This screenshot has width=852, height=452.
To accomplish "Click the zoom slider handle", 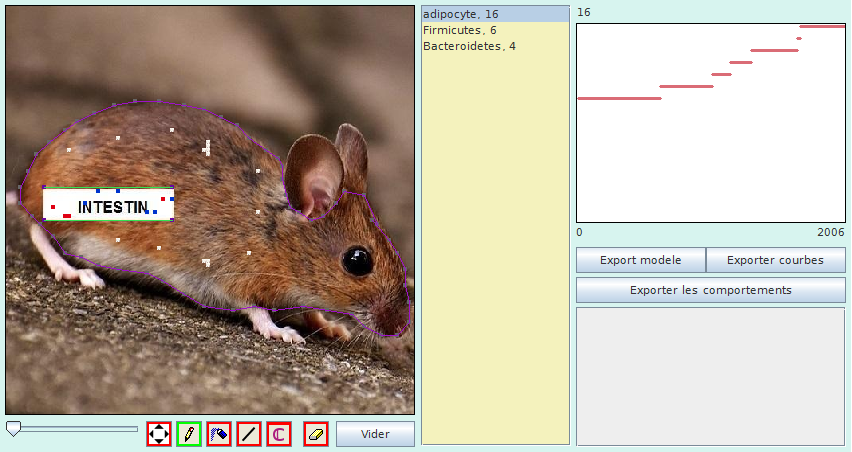I will [x=13, y=428].
